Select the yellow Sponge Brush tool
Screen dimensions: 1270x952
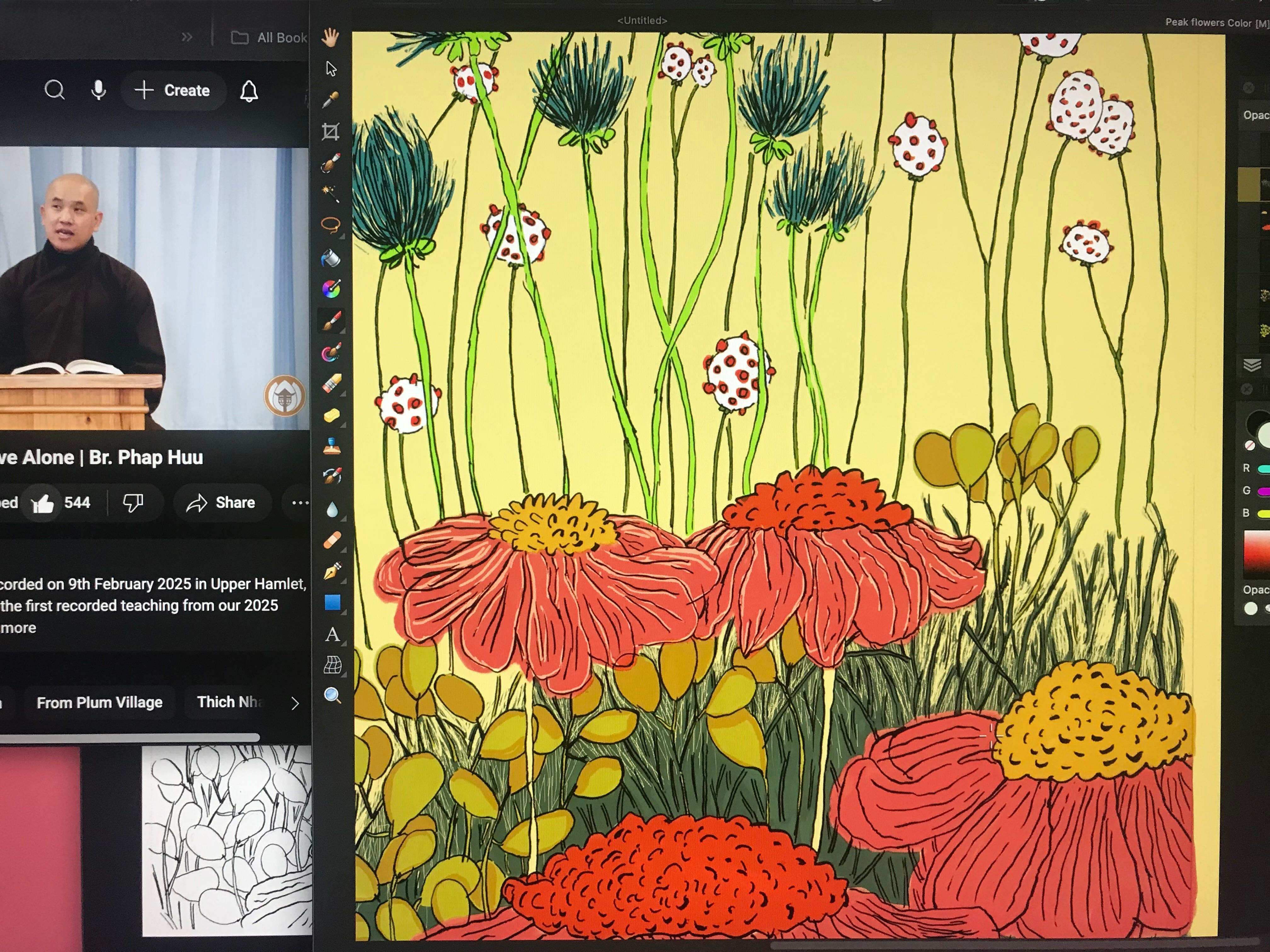pos(332,415)
